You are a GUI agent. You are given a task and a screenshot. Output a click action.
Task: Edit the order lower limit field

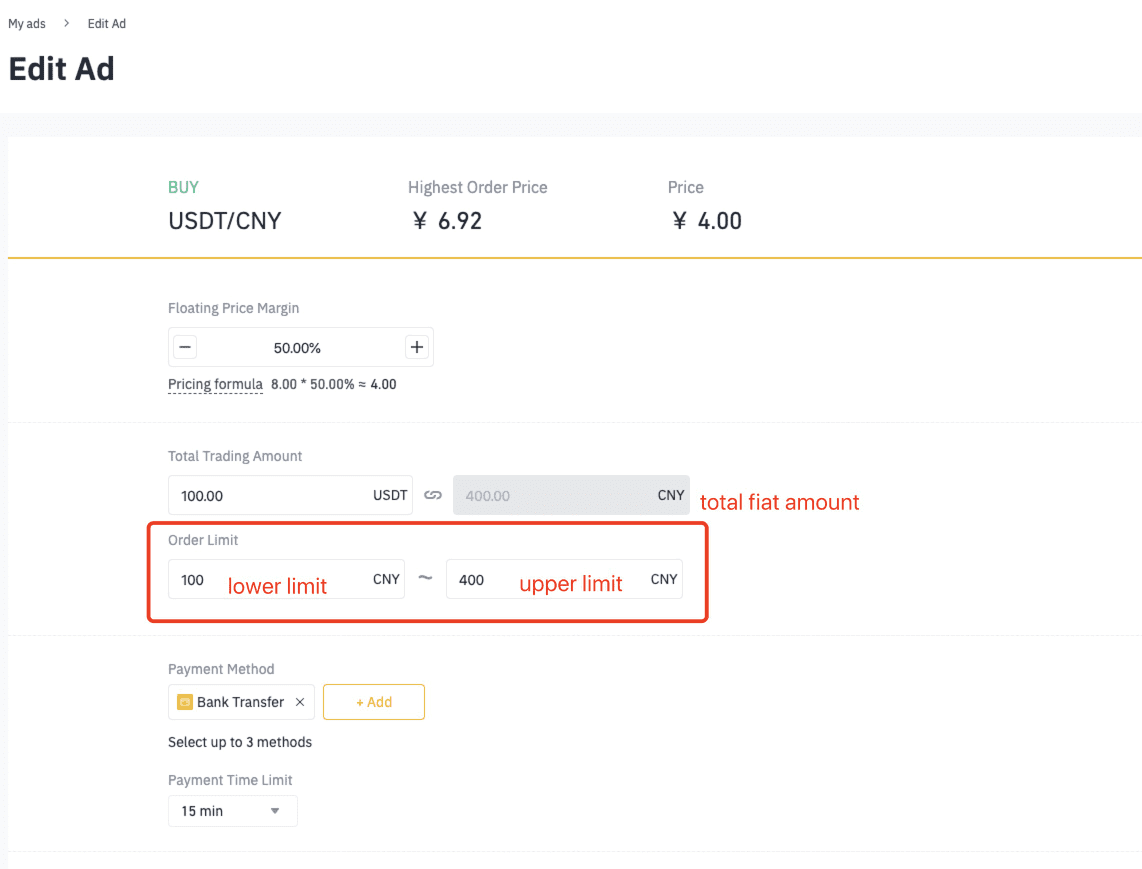(286, 579)
